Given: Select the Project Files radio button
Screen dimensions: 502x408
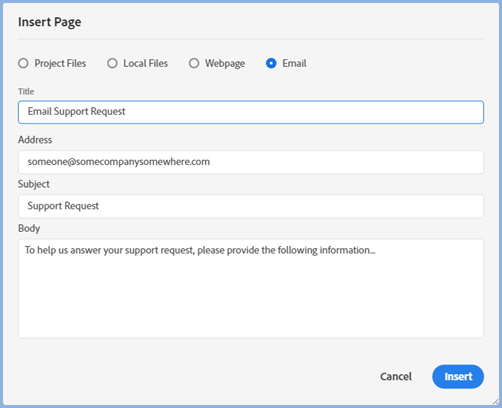Looking at the screenshot, I should 23,63.
